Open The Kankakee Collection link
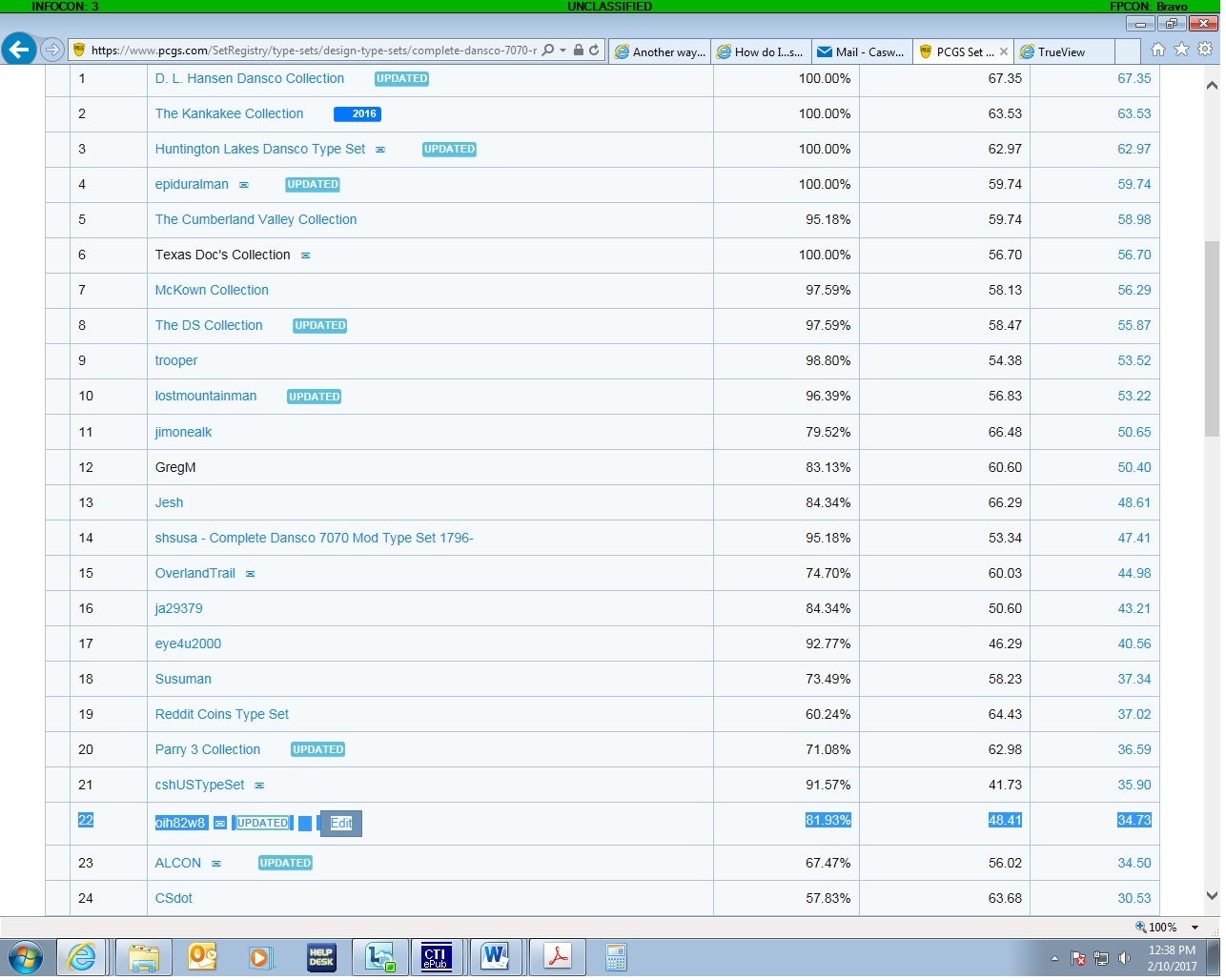1226x980 pixels. point(230,113)
